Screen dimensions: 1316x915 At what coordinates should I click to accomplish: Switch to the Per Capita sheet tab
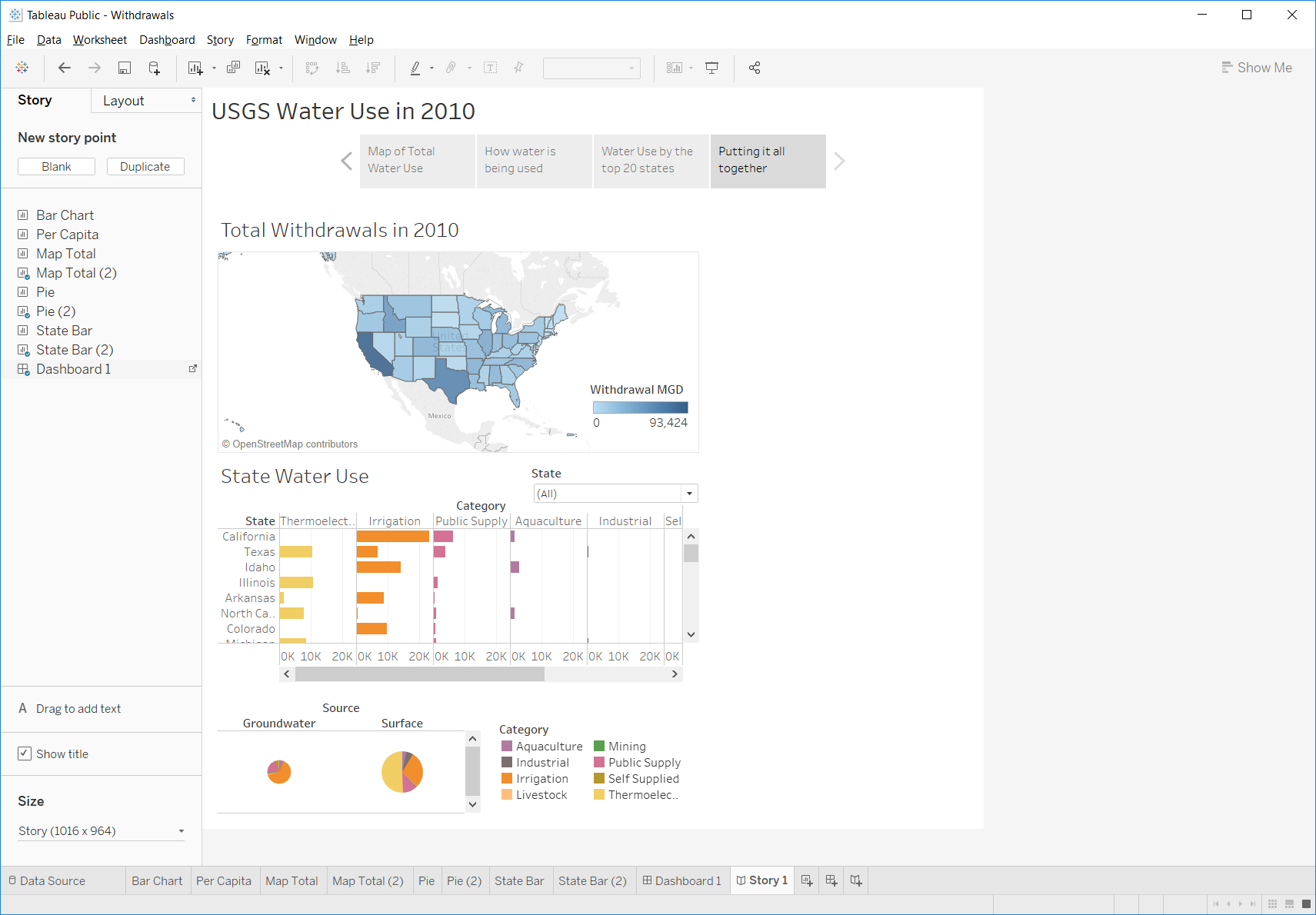click(x=223, y=881)
